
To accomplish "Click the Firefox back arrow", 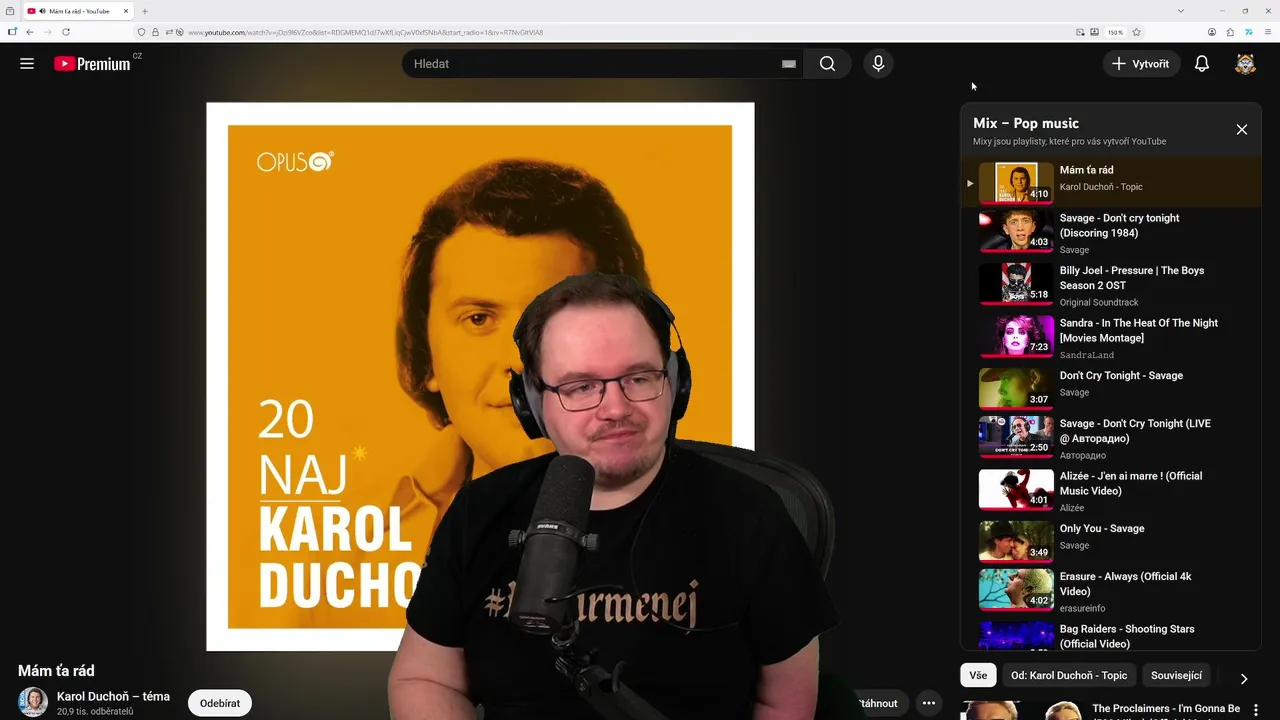I will click(30, 32).
